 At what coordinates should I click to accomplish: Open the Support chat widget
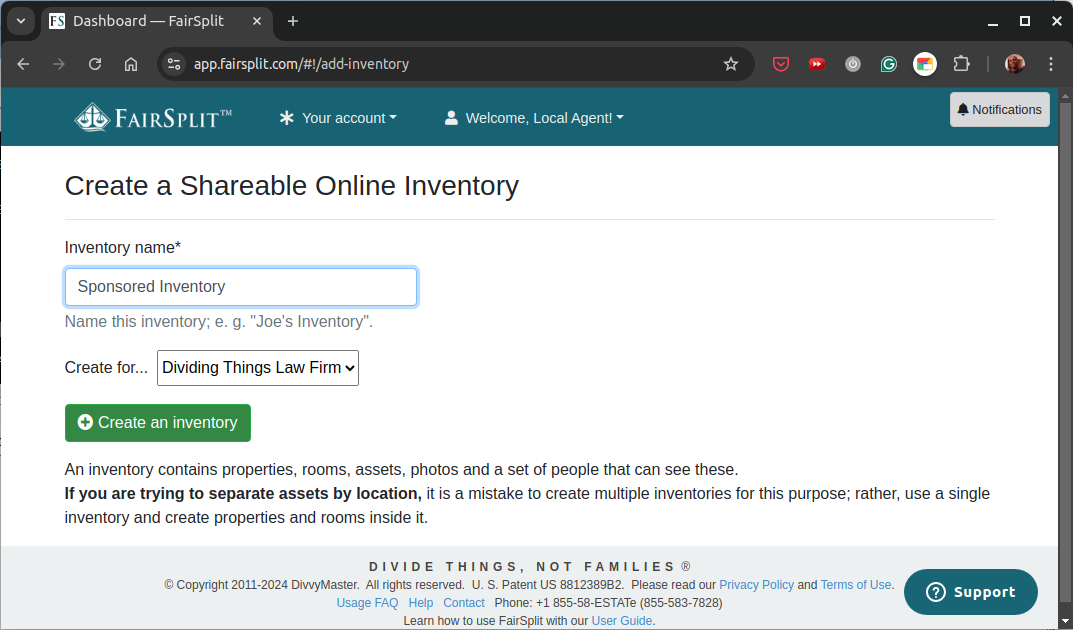point(970,592)
